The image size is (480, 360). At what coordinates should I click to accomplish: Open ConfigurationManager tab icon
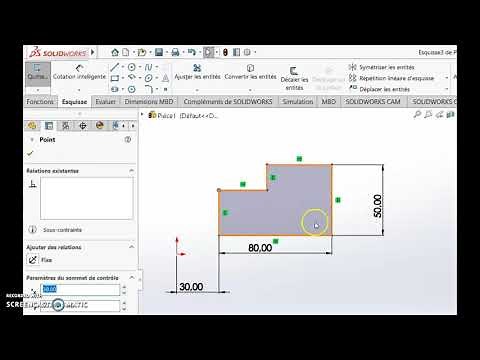coord(66,126)
